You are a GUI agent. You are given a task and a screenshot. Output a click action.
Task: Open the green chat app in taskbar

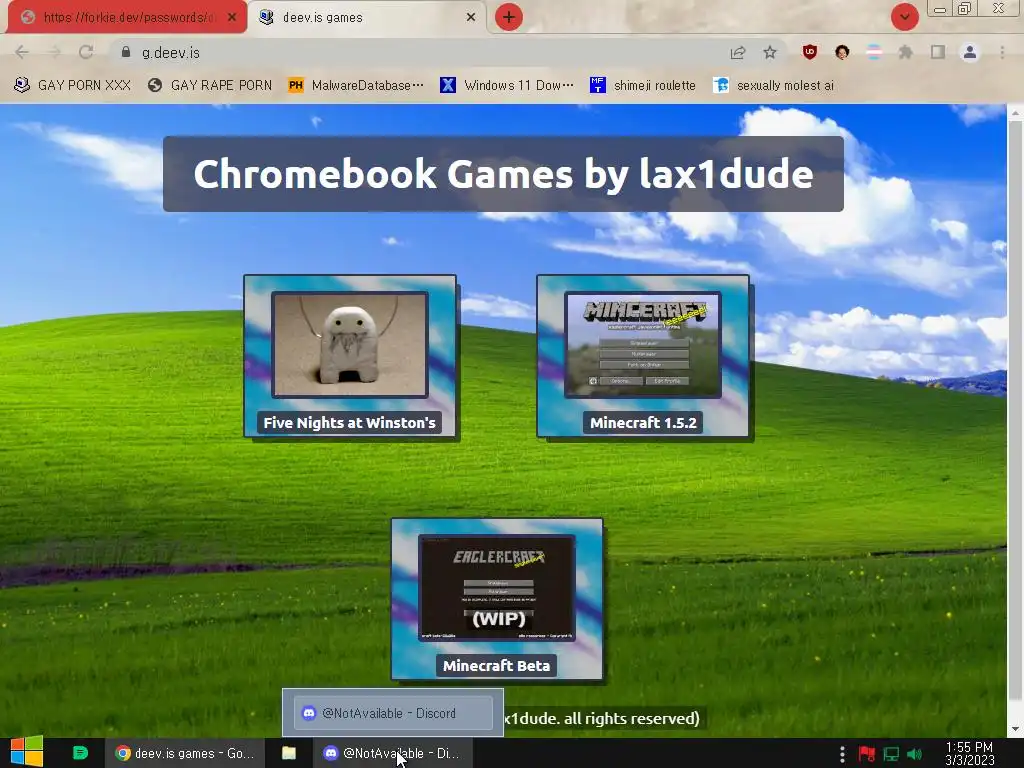(x=80, y=753)
